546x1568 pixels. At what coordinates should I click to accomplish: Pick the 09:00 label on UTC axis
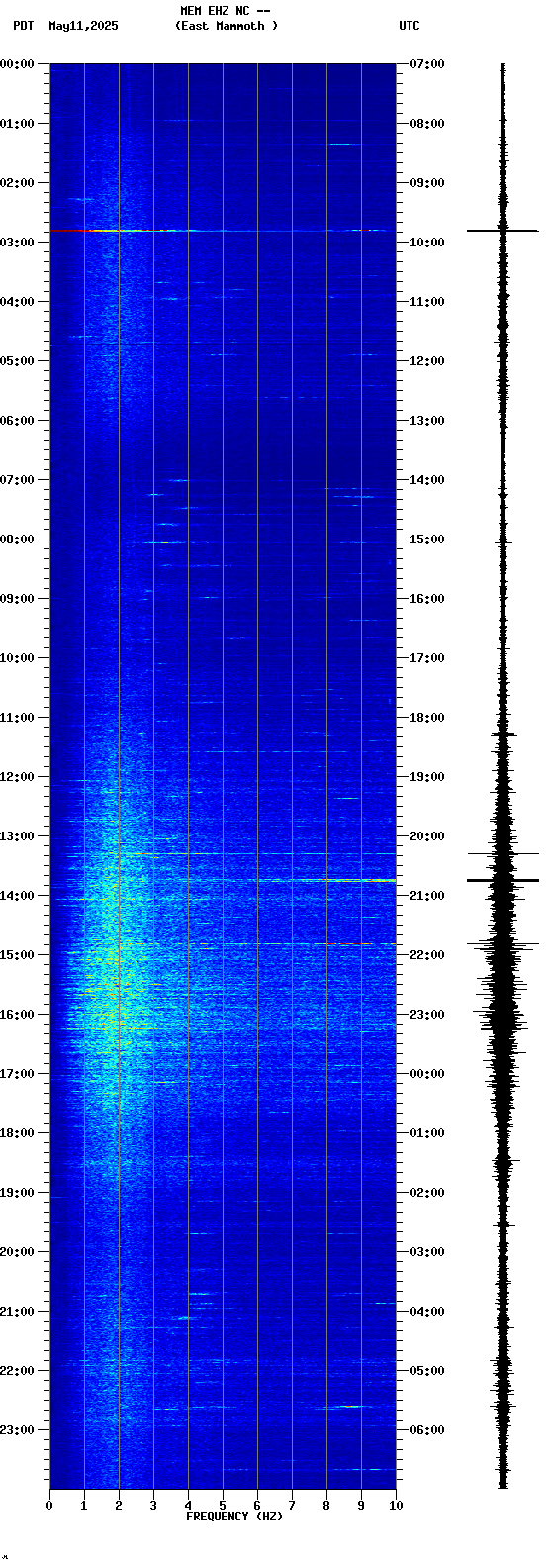click(x=427, y=183)
